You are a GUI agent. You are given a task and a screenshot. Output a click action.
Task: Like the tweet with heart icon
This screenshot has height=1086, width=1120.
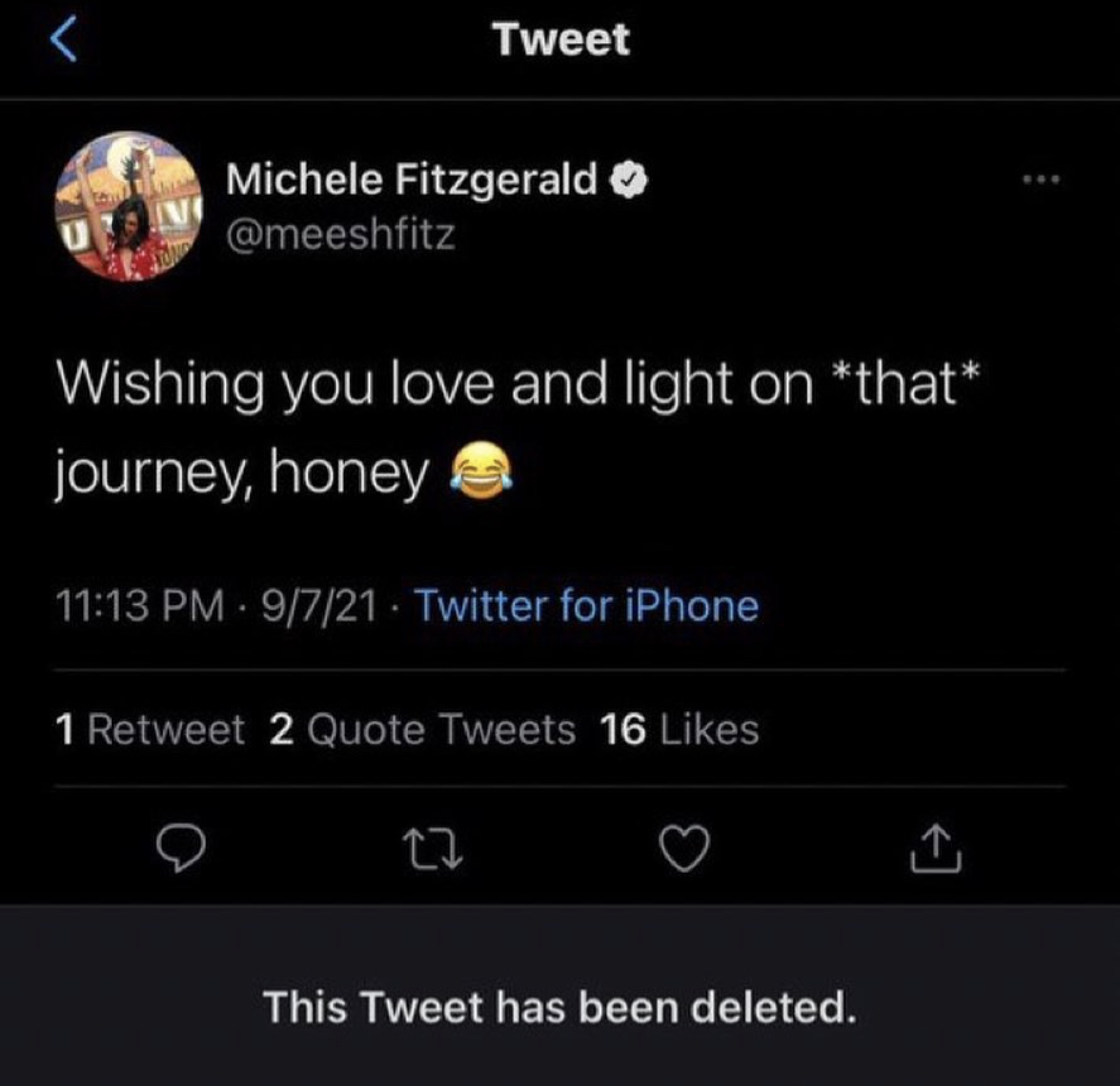tap(684, 848)
